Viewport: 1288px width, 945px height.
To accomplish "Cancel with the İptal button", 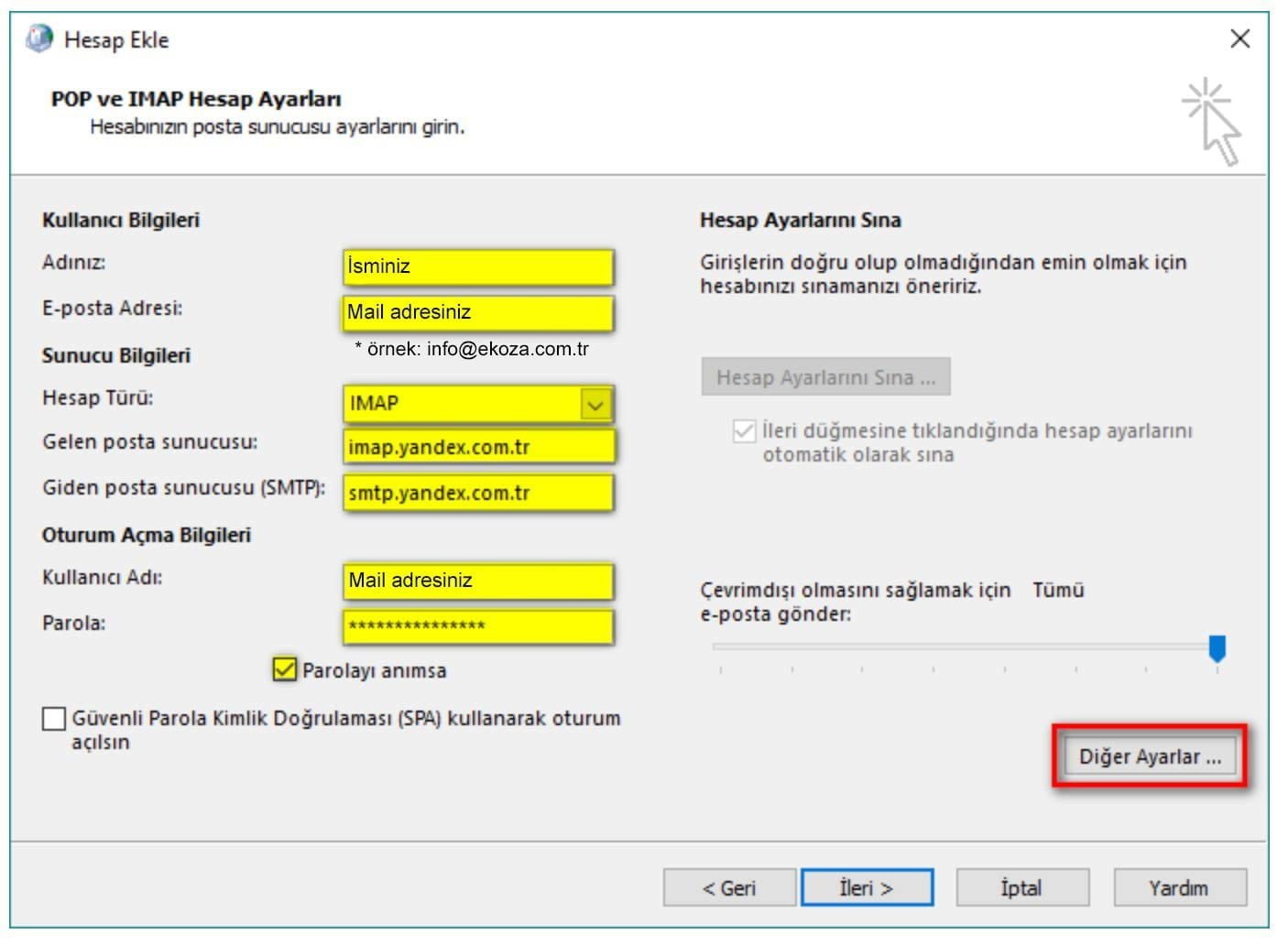I will [x=1022, y=887].
